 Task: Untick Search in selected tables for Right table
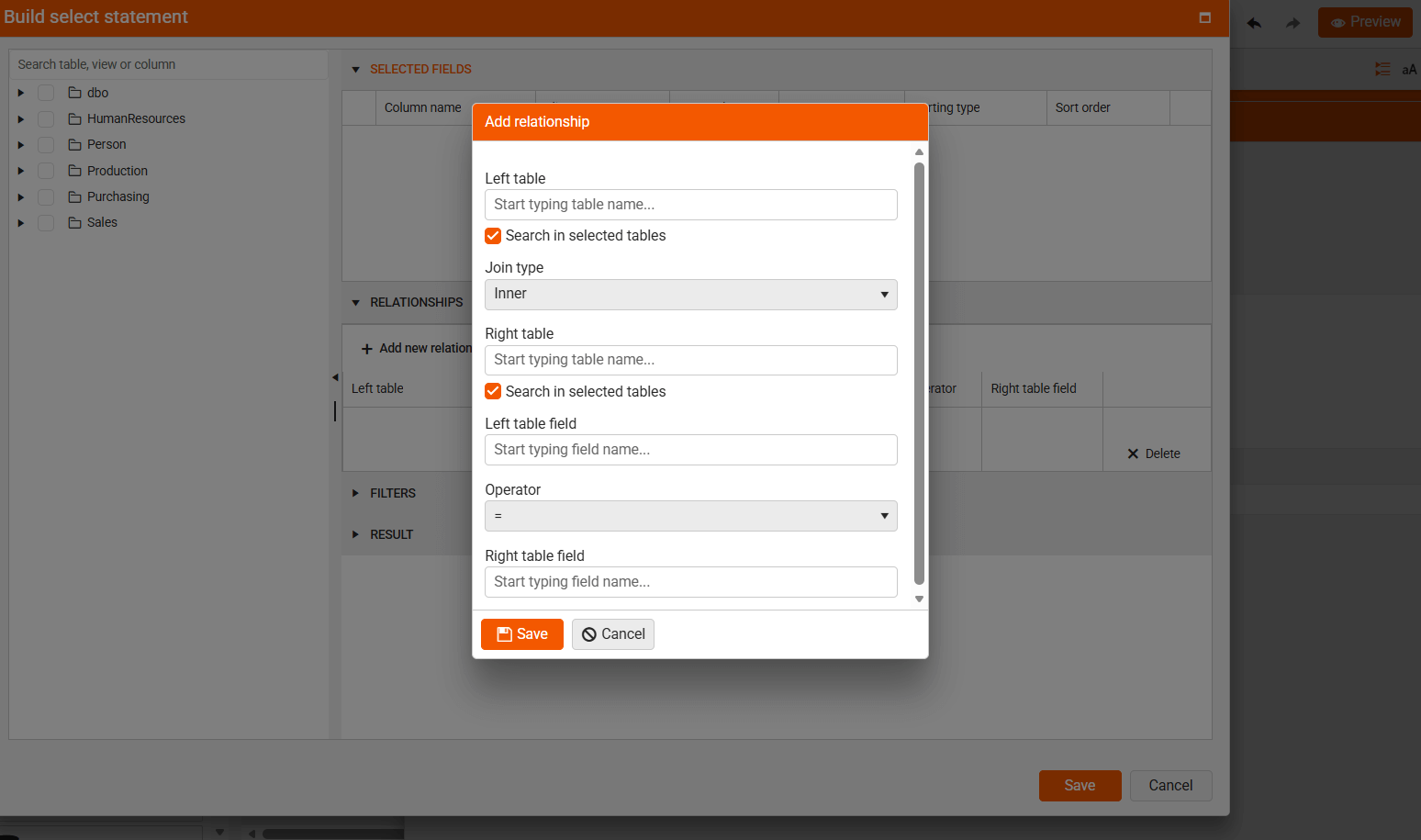[493, 391]
